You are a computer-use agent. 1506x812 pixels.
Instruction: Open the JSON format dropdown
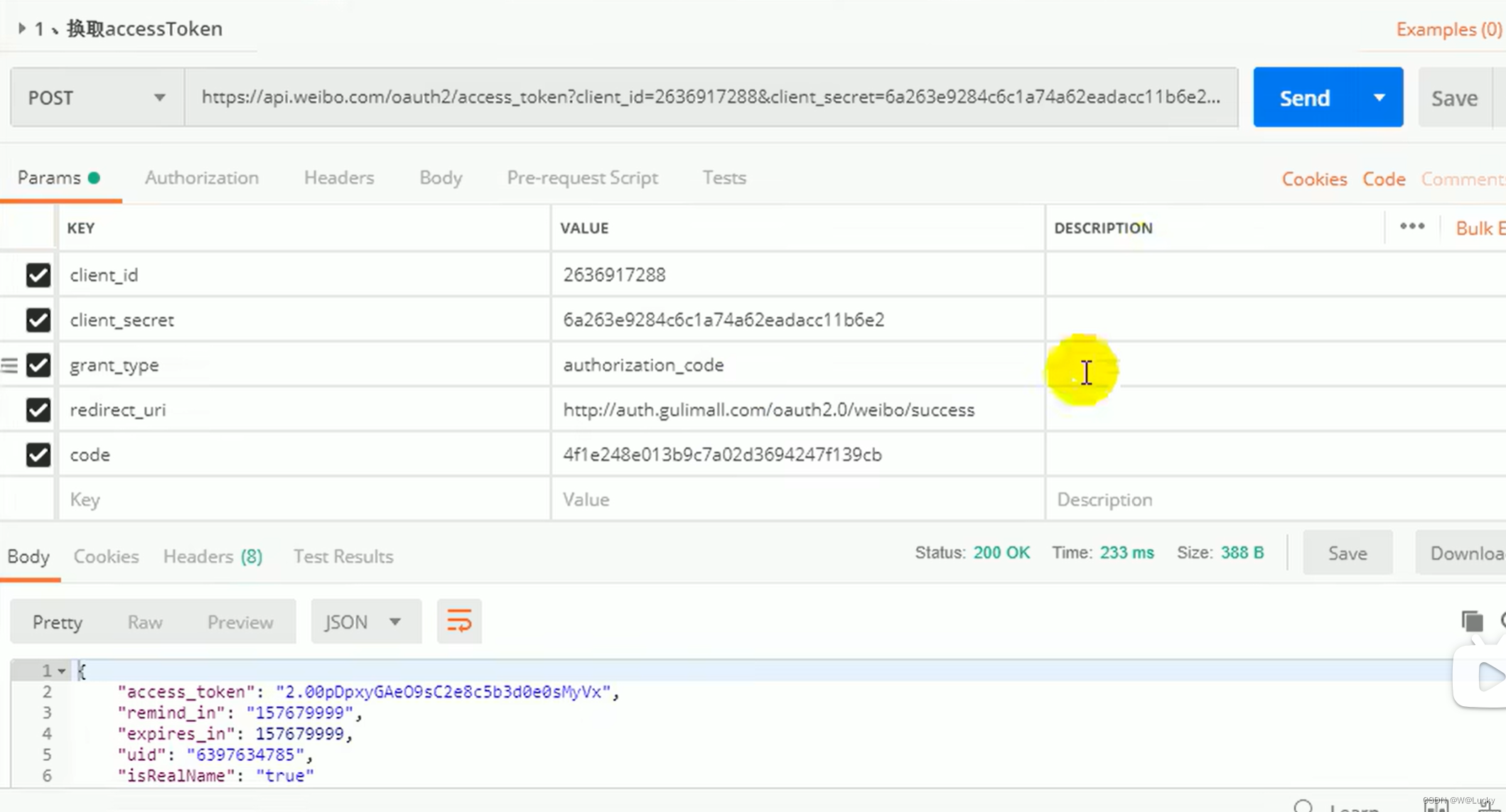(x=365, y=622)
